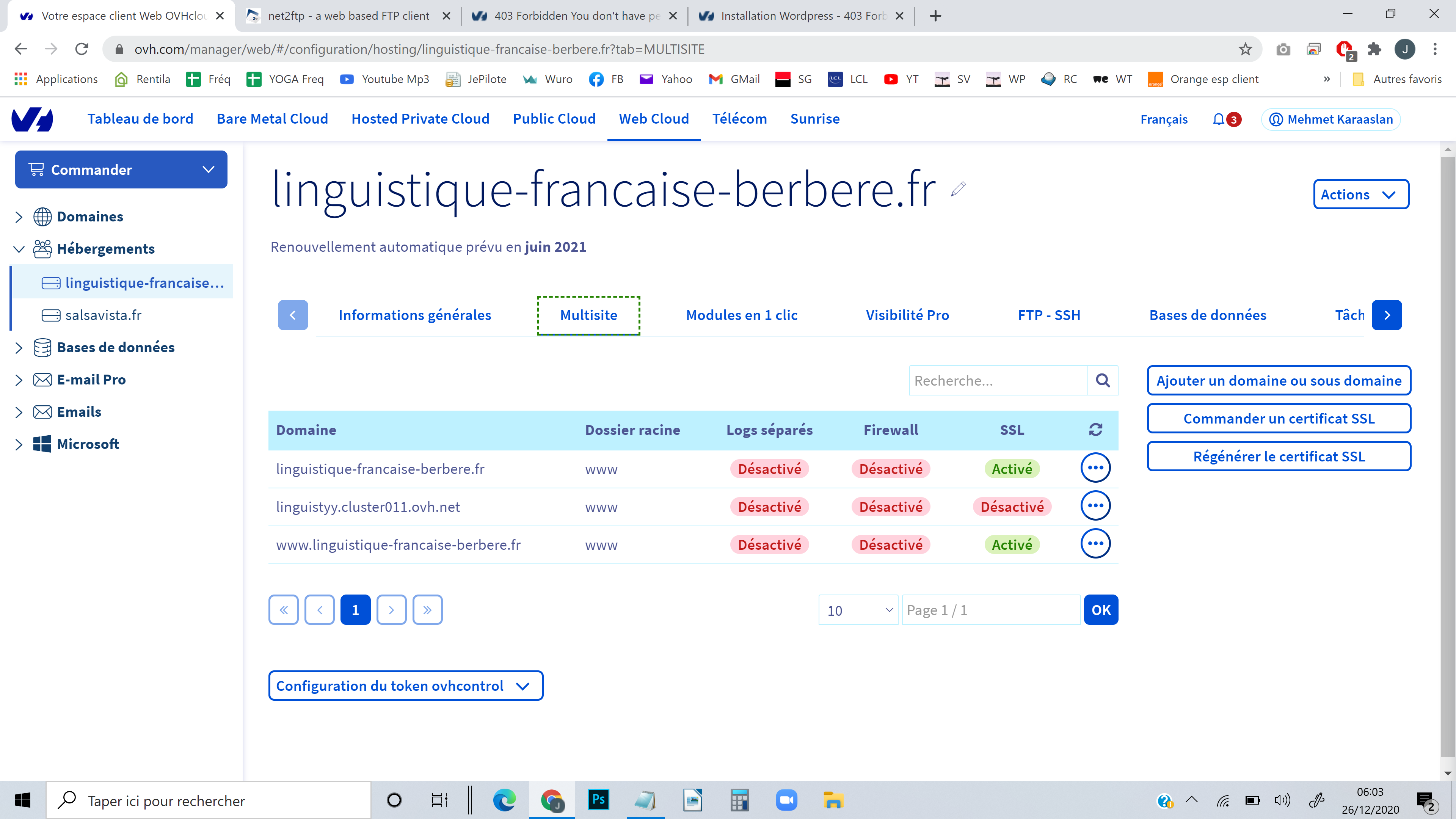Click the search magnifier icon next to Recherche
The image size is (1456, 819).
(1102, 380)
